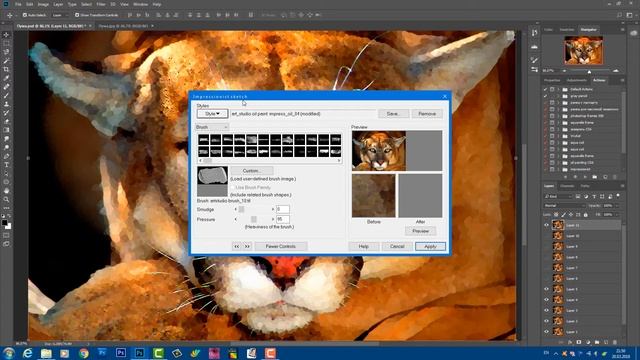Screen dimensions: 640x360
Task: Click the Preview button under After
Action: tap(420, 231)
